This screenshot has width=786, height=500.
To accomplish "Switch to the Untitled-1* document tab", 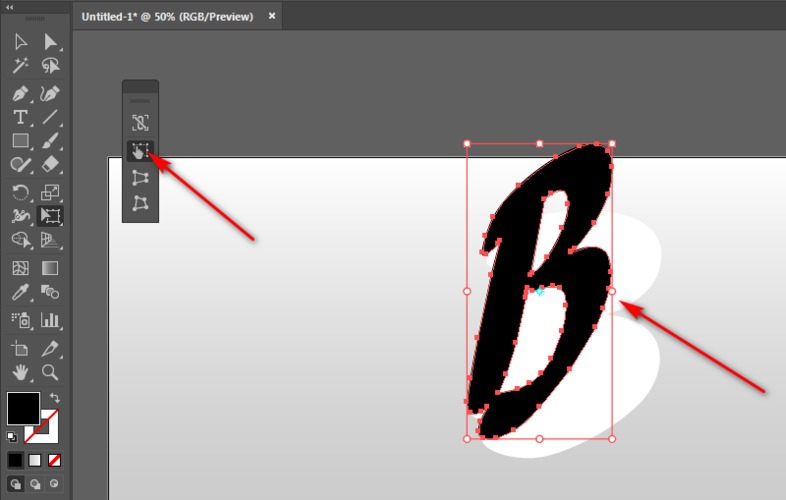I will pos(167,17).
